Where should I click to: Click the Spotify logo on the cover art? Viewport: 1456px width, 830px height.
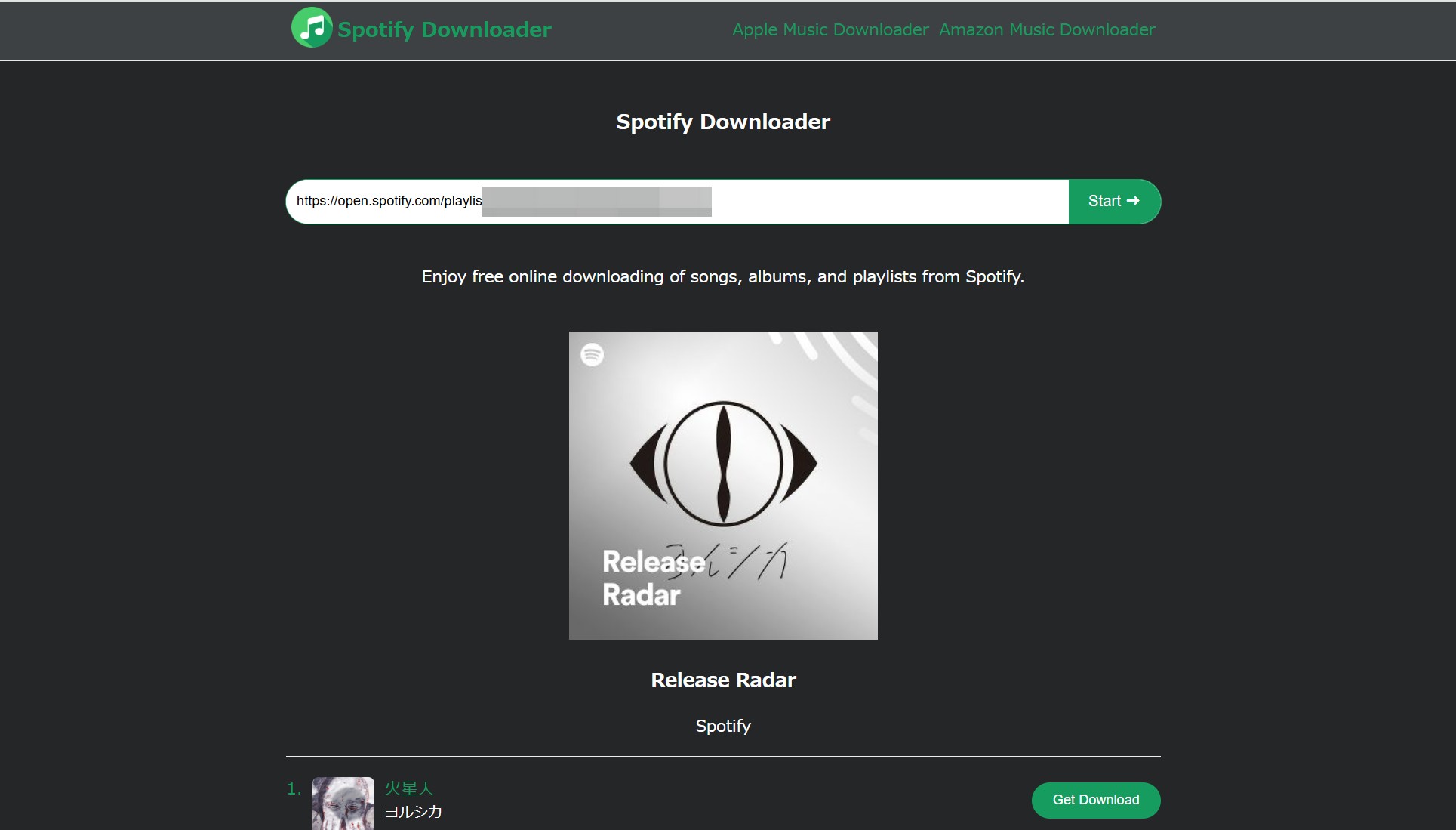click(593, 354)
